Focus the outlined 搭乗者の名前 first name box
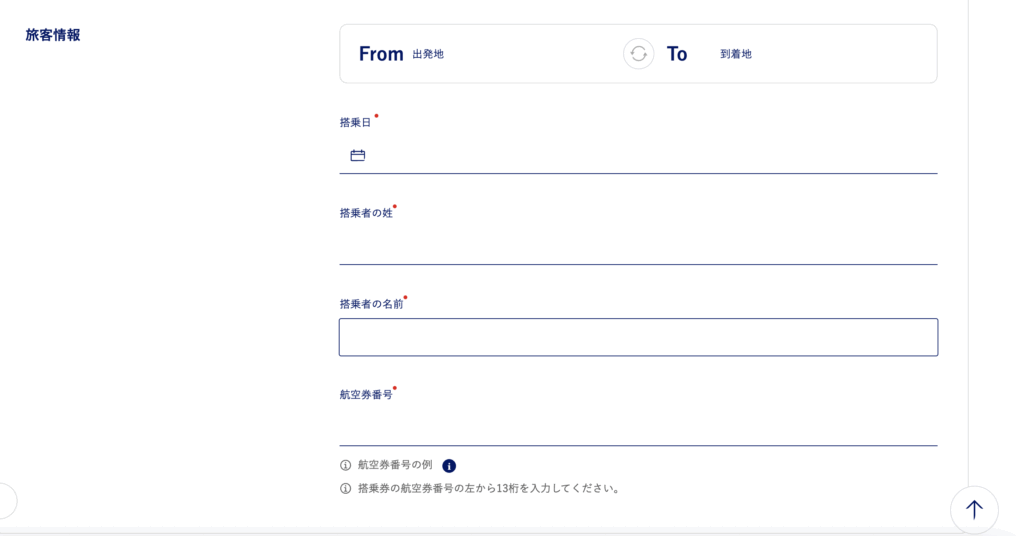The height and width of the screenshot is (536, 1024). point(639,338)
